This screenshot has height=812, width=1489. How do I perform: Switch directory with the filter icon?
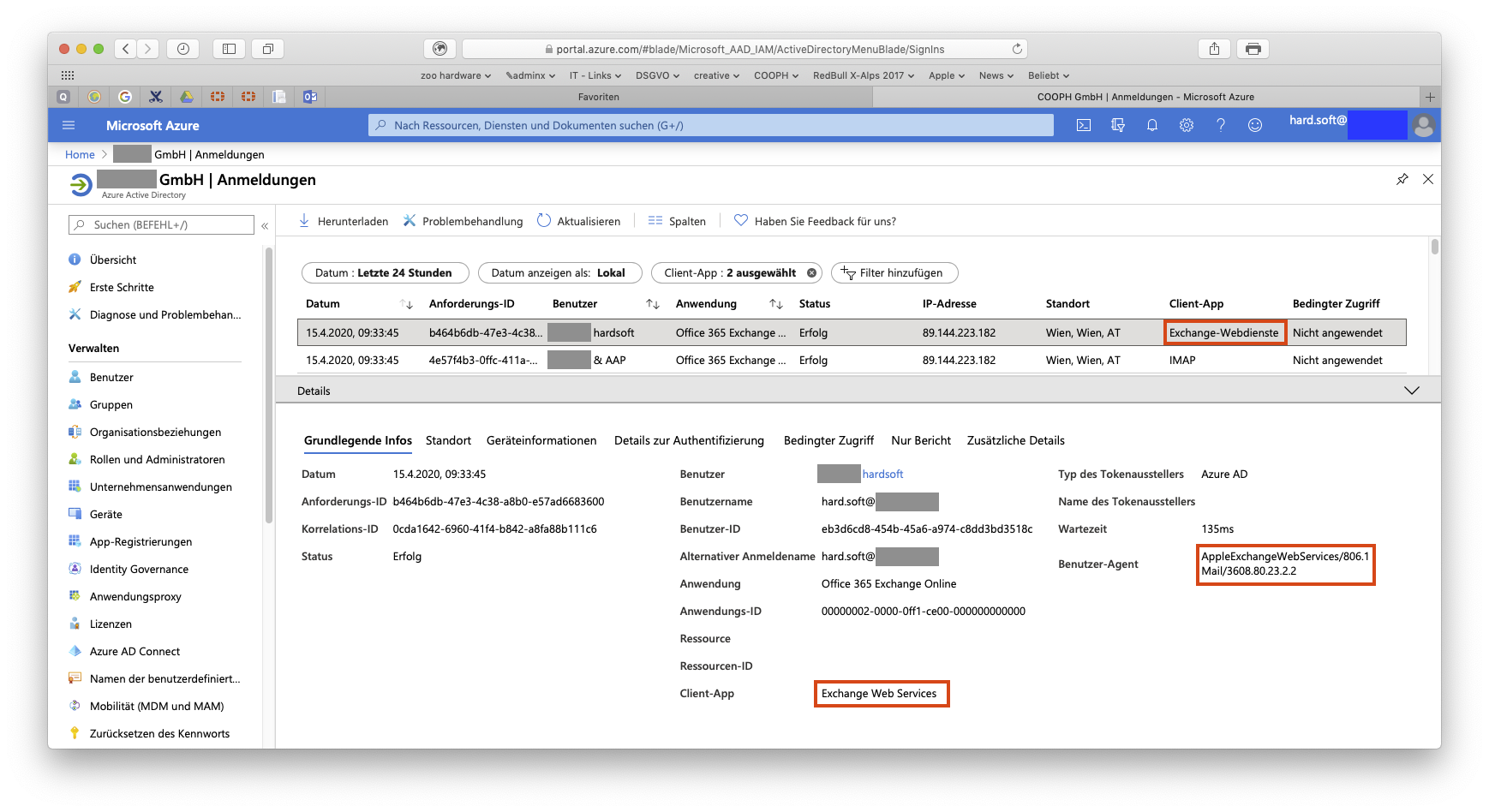[1117, 125]
